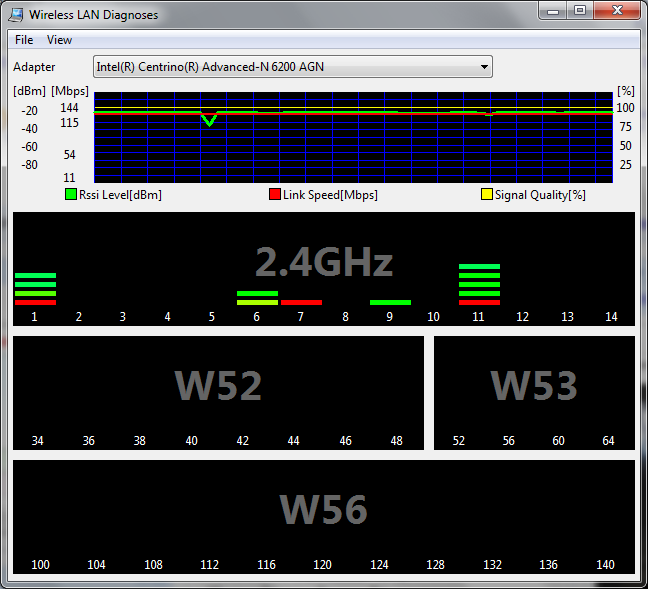Viewport: 648px width, 589px height.
Task: Click the -80 dBm axis value
Action: pyautogui.click(x=29, y=165)
